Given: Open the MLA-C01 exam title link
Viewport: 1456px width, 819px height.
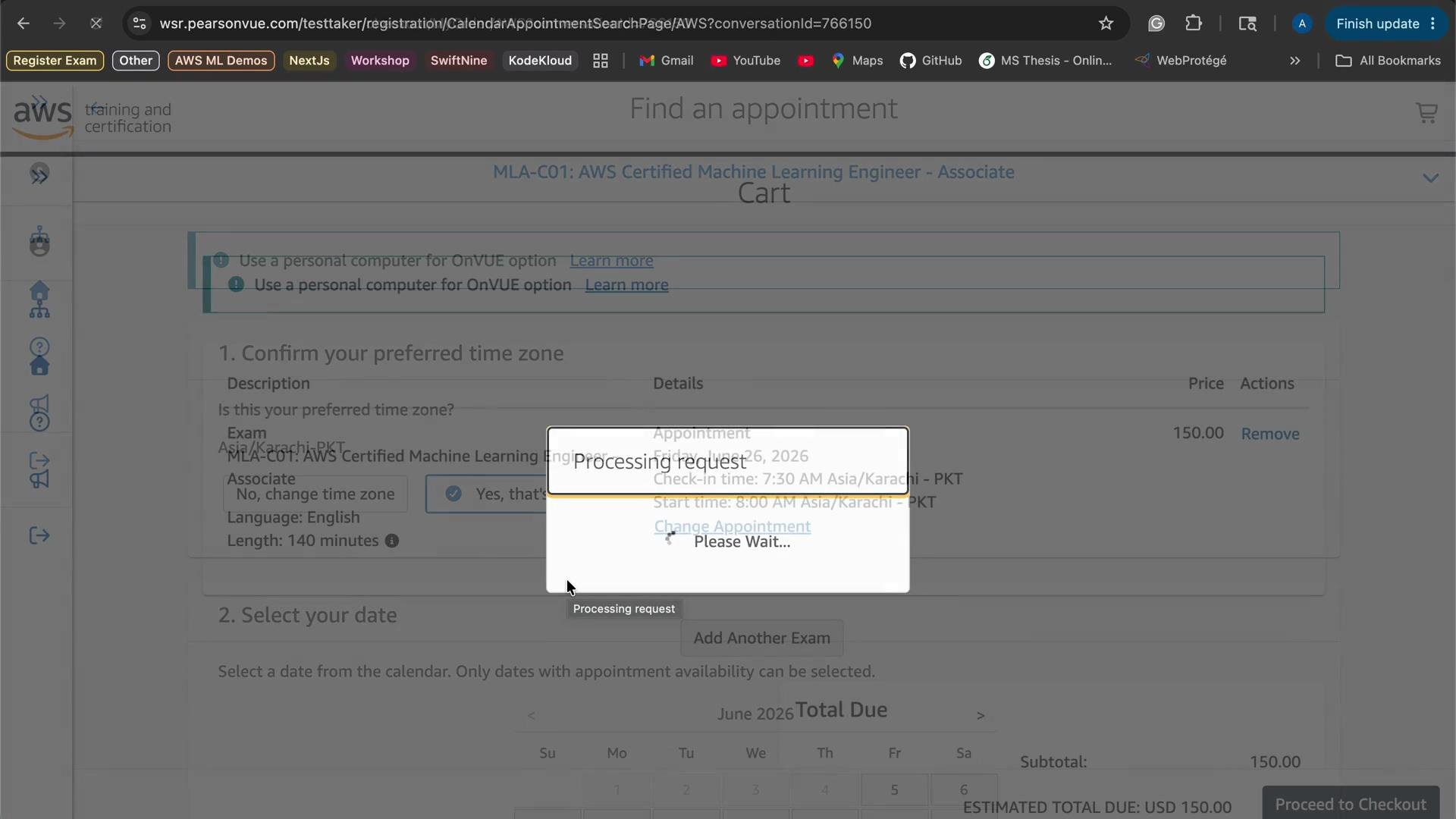Looking at the screenshot, I should 754,172.
